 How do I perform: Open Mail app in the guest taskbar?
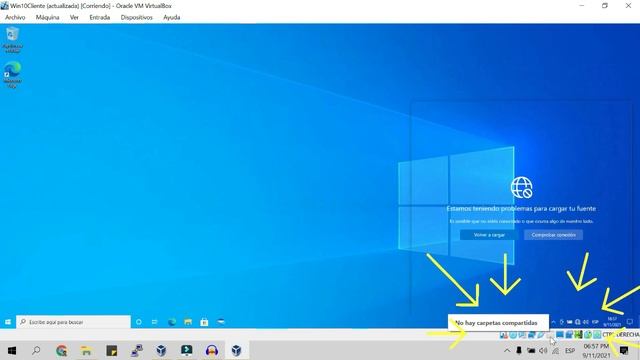point(221,322)
